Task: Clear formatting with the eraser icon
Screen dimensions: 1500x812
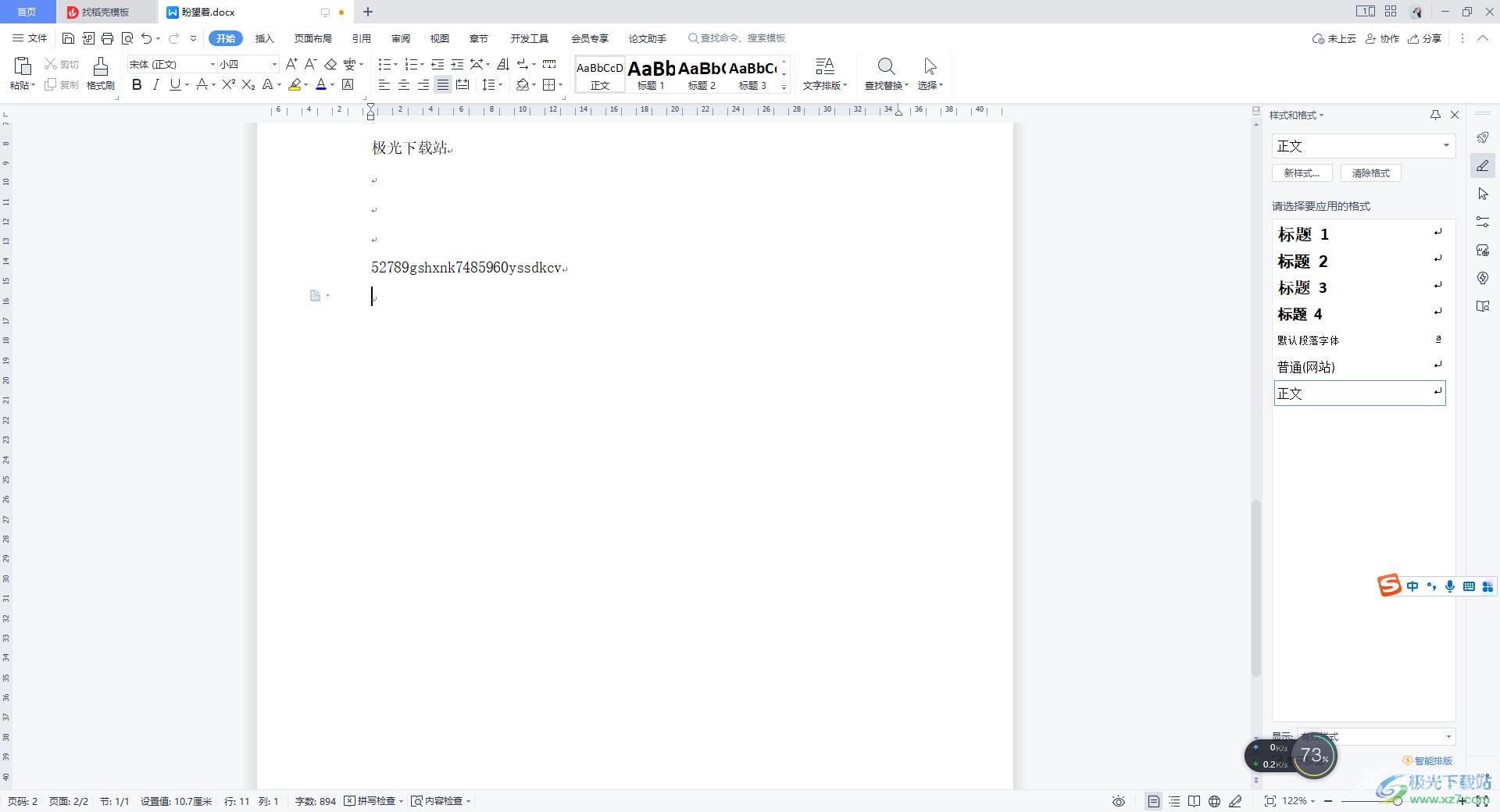Action: 330,64
